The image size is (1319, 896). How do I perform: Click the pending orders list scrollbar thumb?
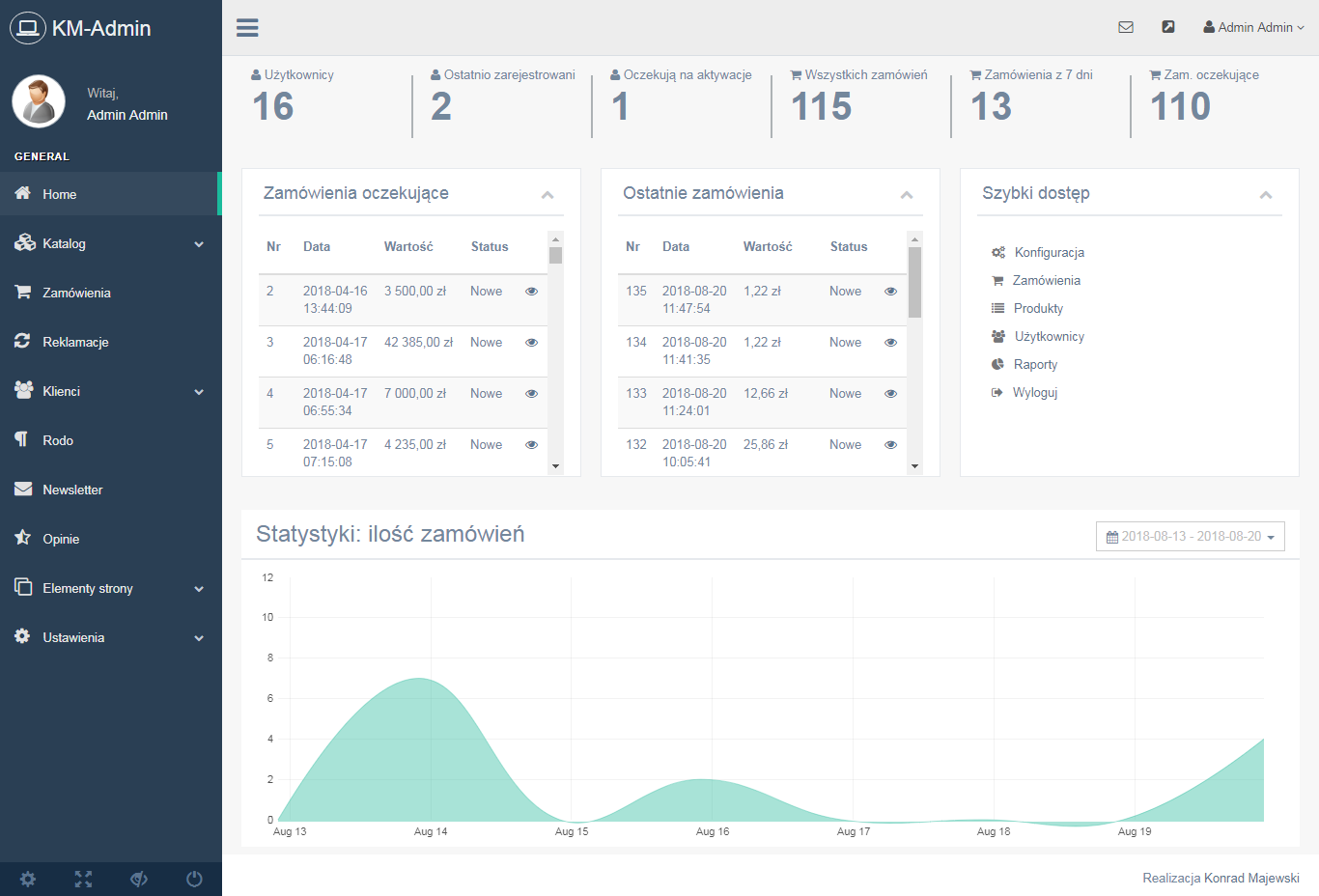point(555,255)
